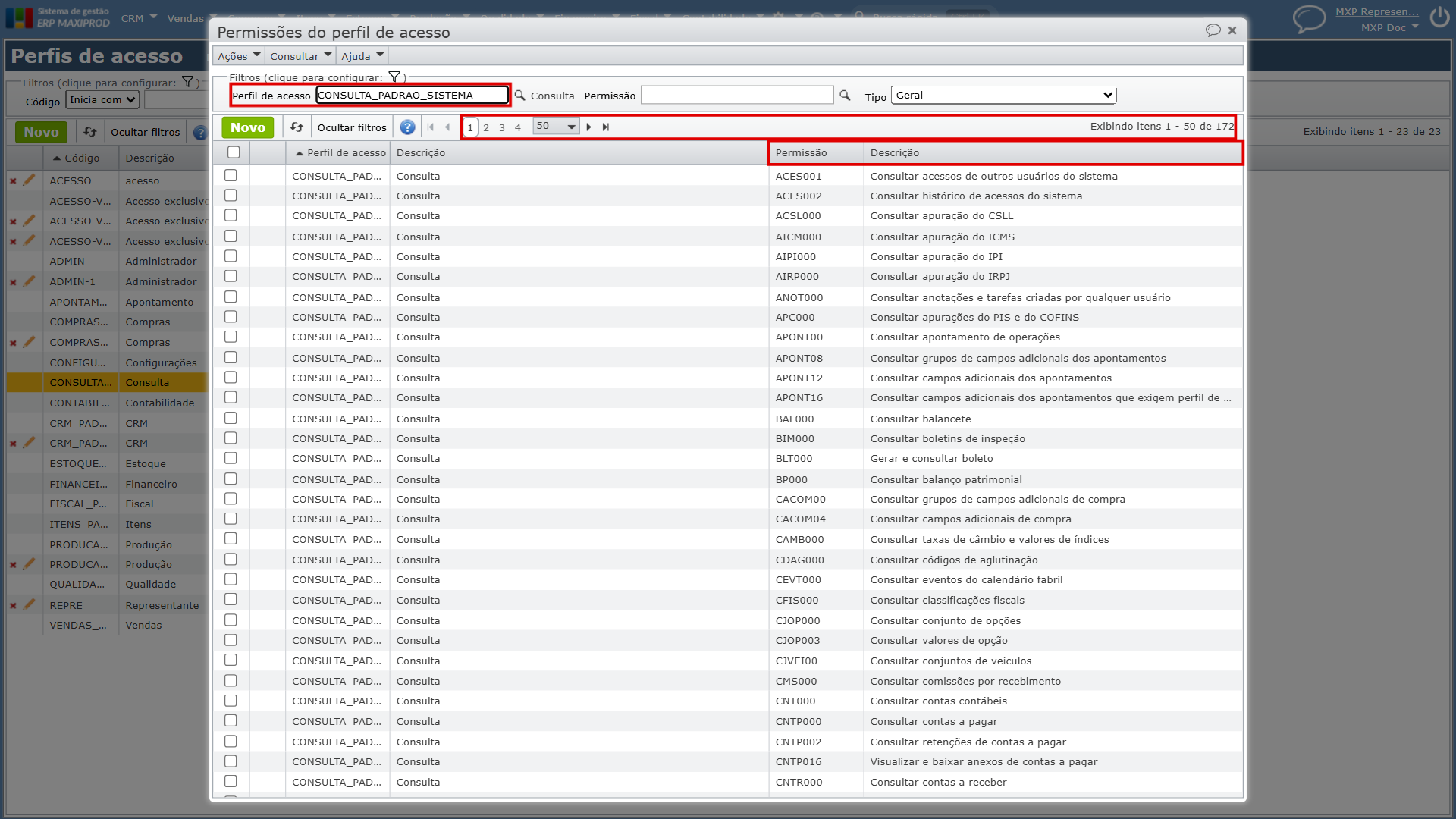Click the magnifier next to Permissão field
This screenshot has height=819, width=1456.
[845, 96]
